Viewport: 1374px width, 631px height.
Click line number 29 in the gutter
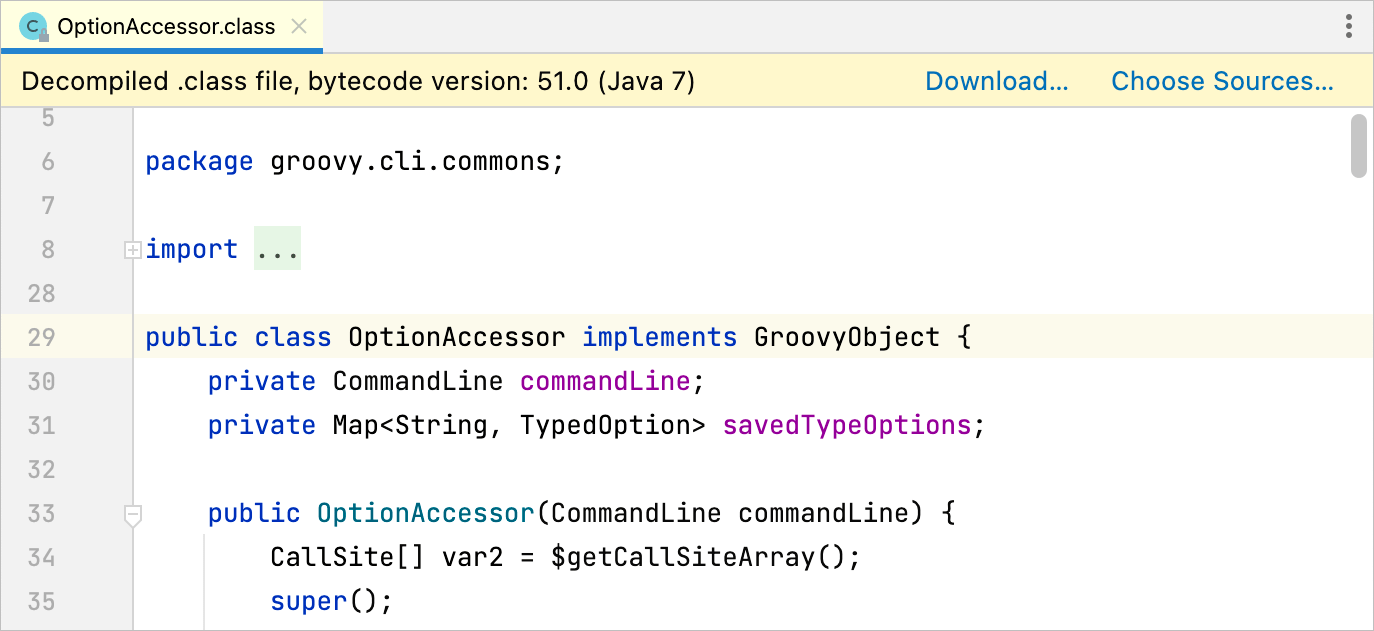point(41,337)
